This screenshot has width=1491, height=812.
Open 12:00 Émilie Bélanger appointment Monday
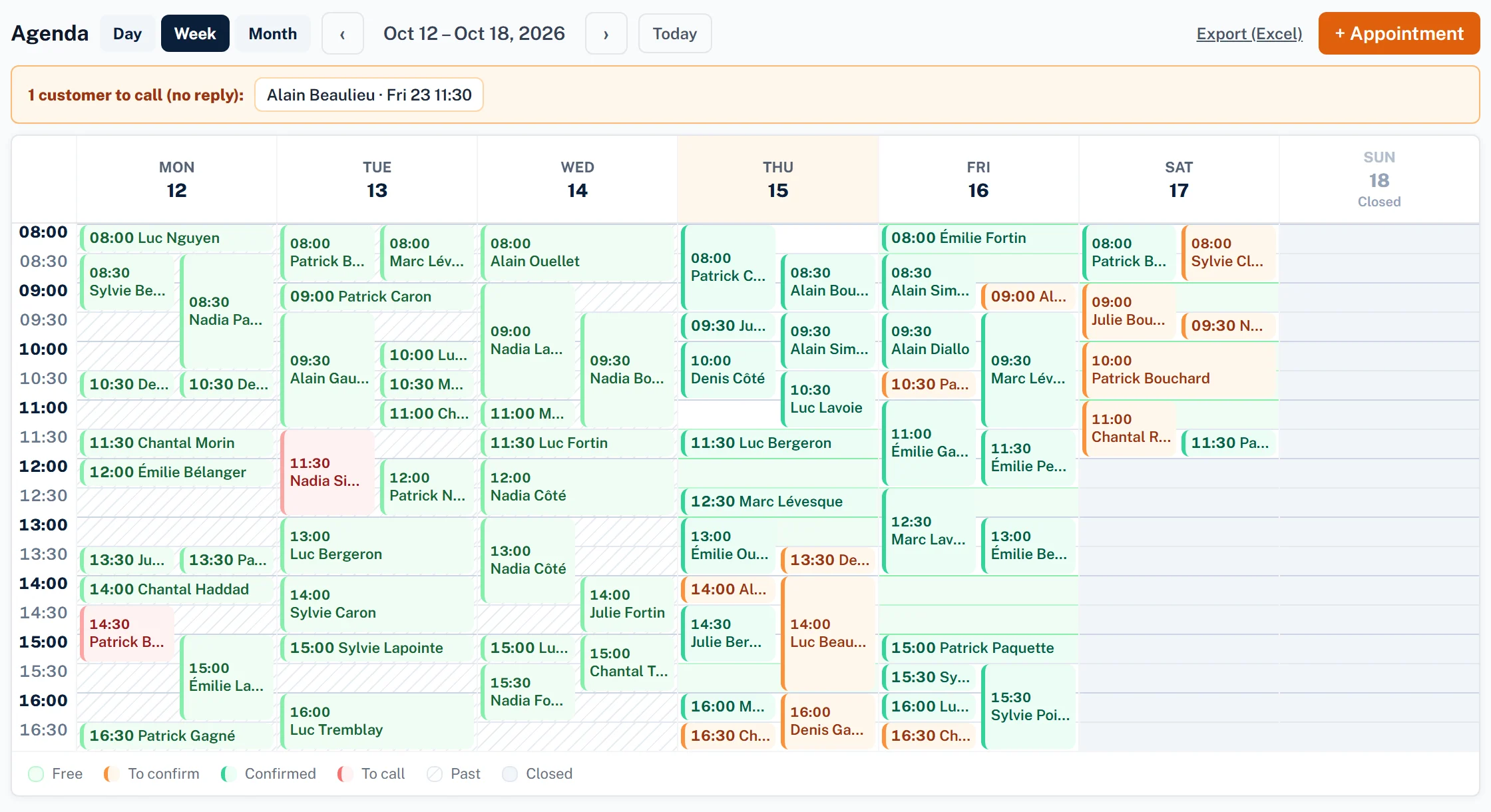pos(176,473)
